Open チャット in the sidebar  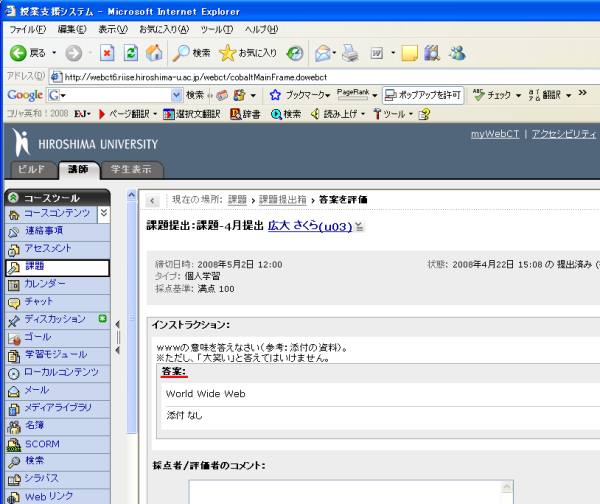(x=39, y=302)
